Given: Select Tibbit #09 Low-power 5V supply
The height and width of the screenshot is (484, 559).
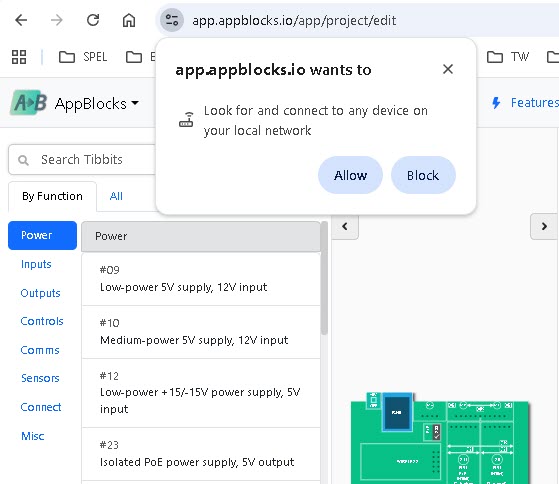Looking at the screenshot, I should pyautogui.click(x=201, y=279).
